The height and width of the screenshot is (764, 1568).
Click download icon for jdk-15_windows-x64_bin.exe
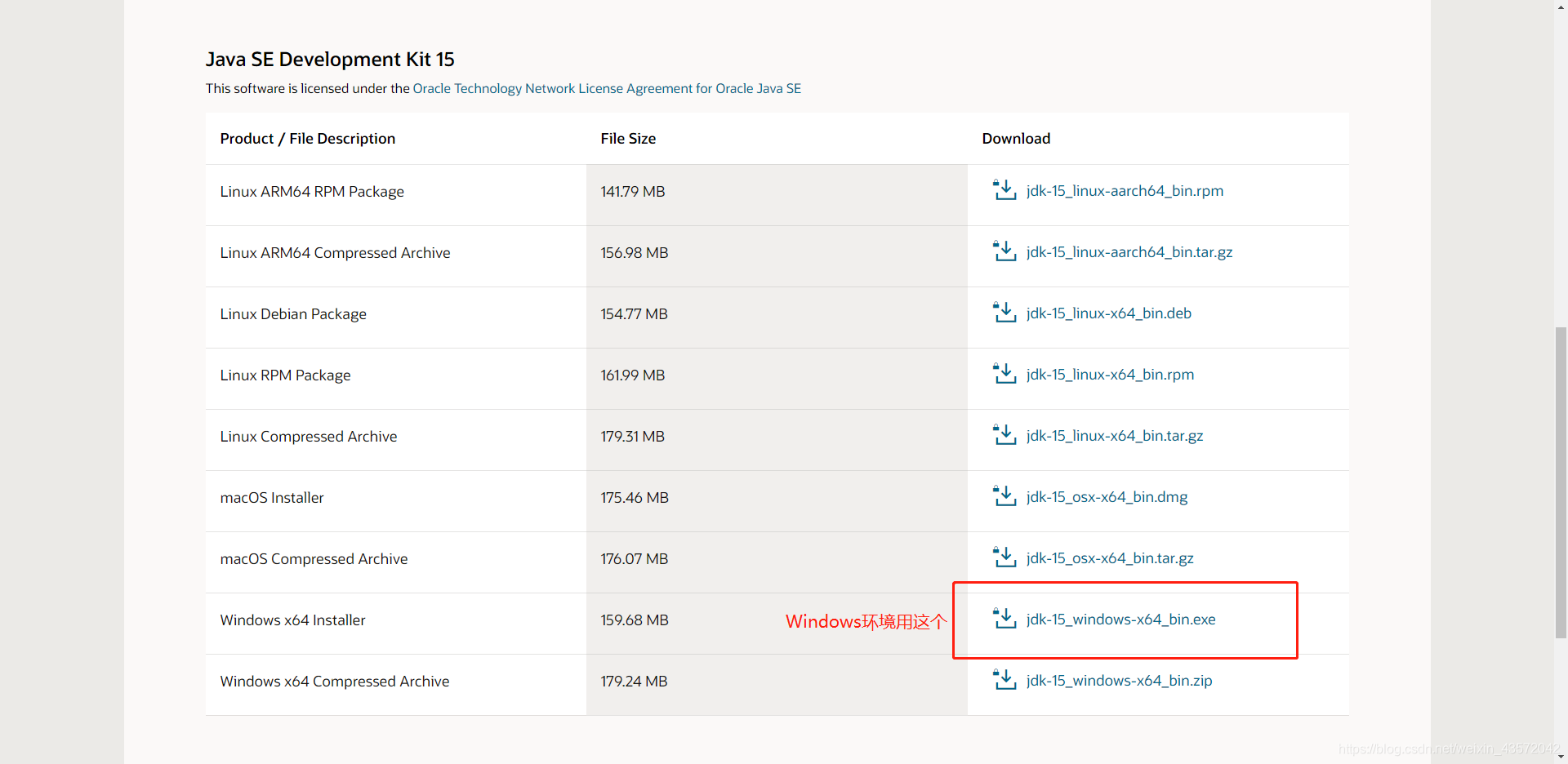(1004, 619)
